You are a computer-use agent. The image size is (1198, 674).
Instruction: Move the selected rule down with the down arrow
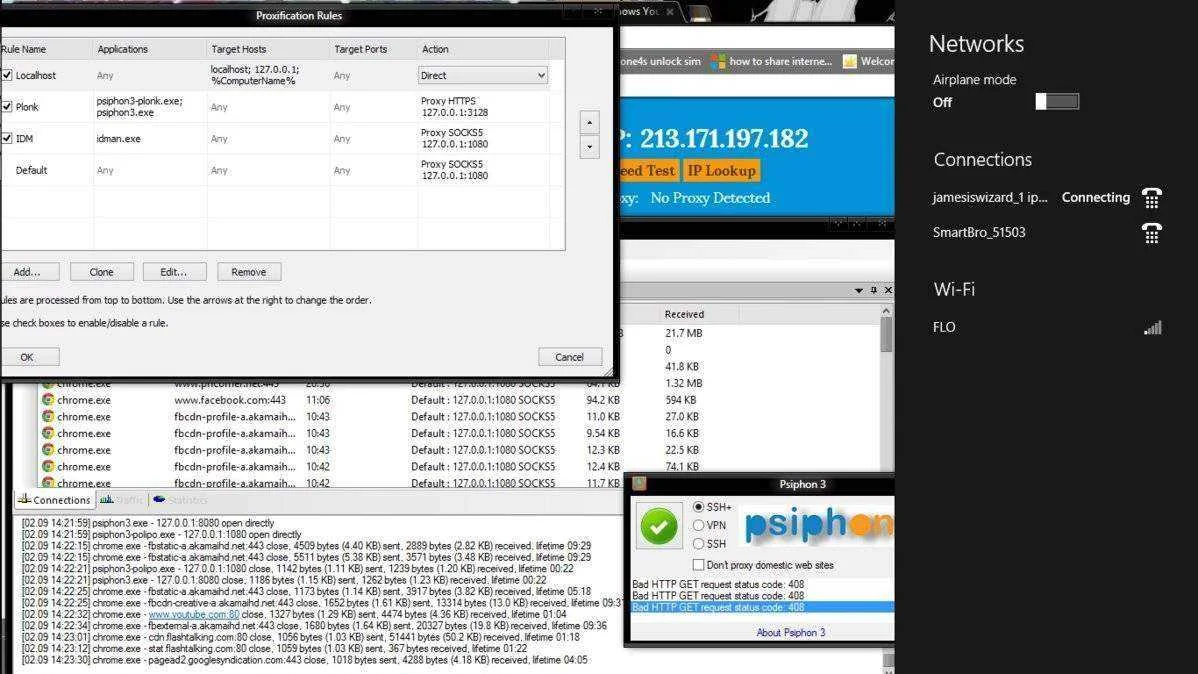point(589,147)
